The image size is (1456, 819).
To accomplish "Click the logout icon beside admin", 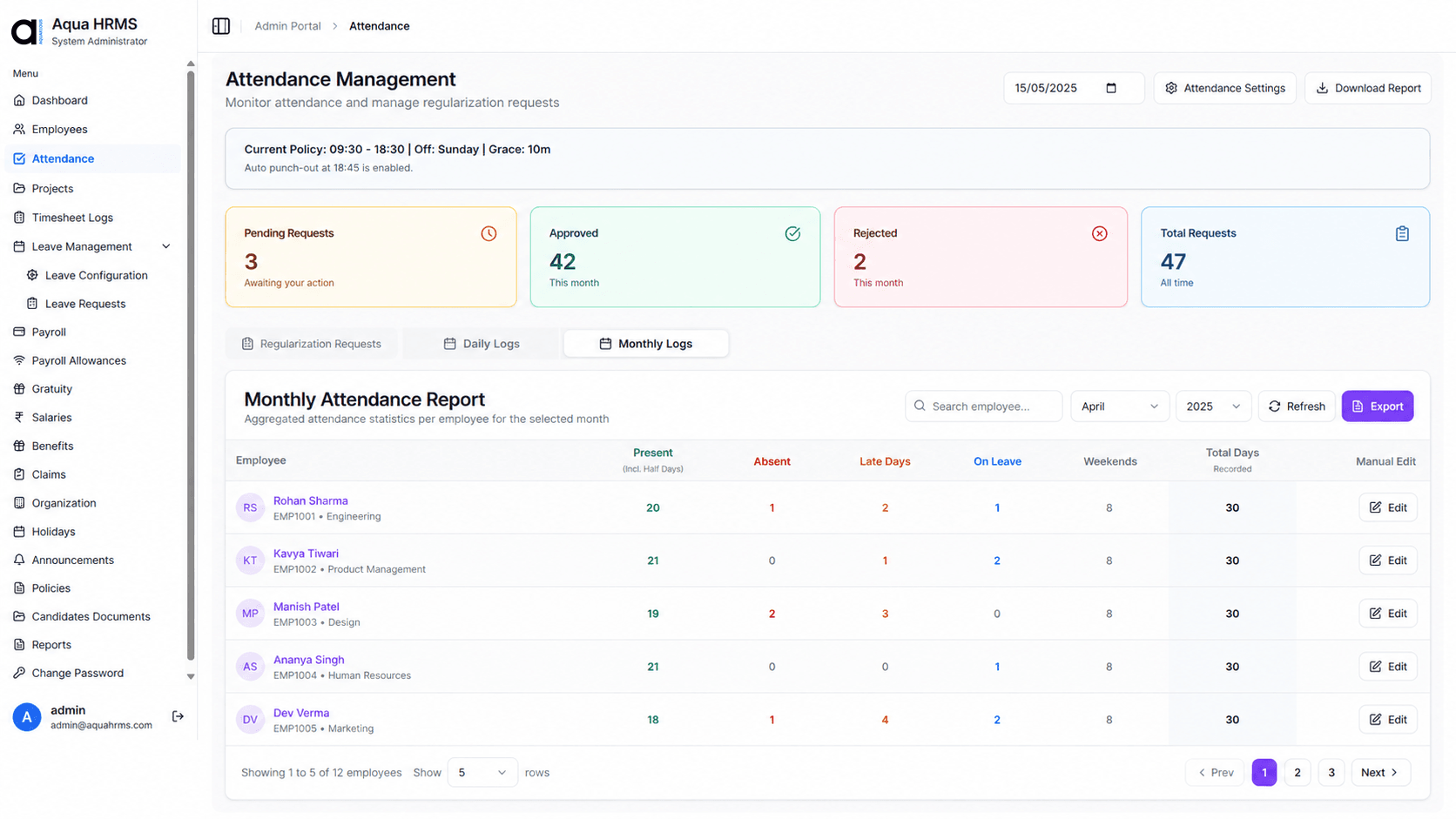I will click(178, 716).
